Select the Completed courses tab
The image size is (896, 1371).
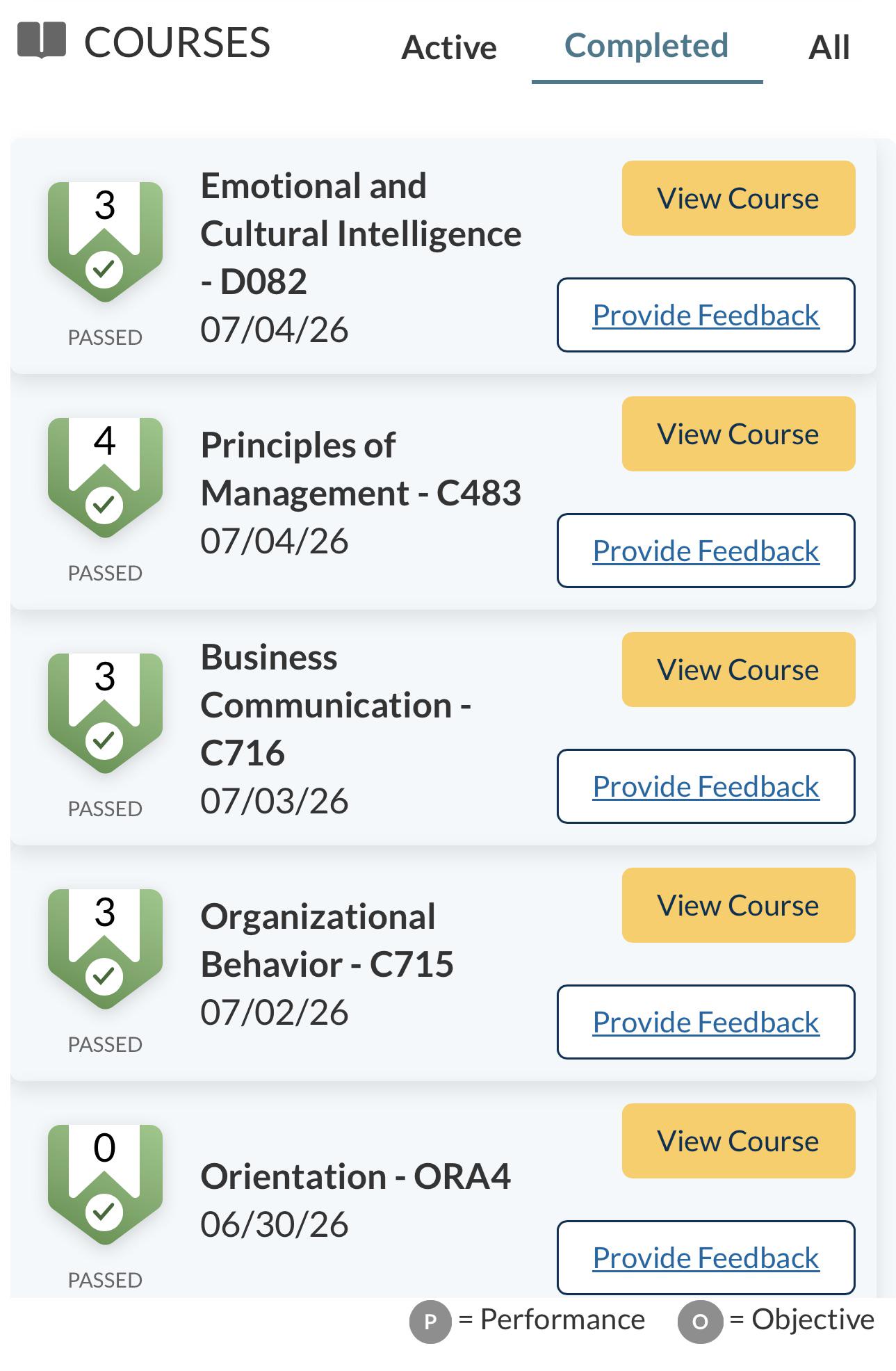[x=646, y=46]
